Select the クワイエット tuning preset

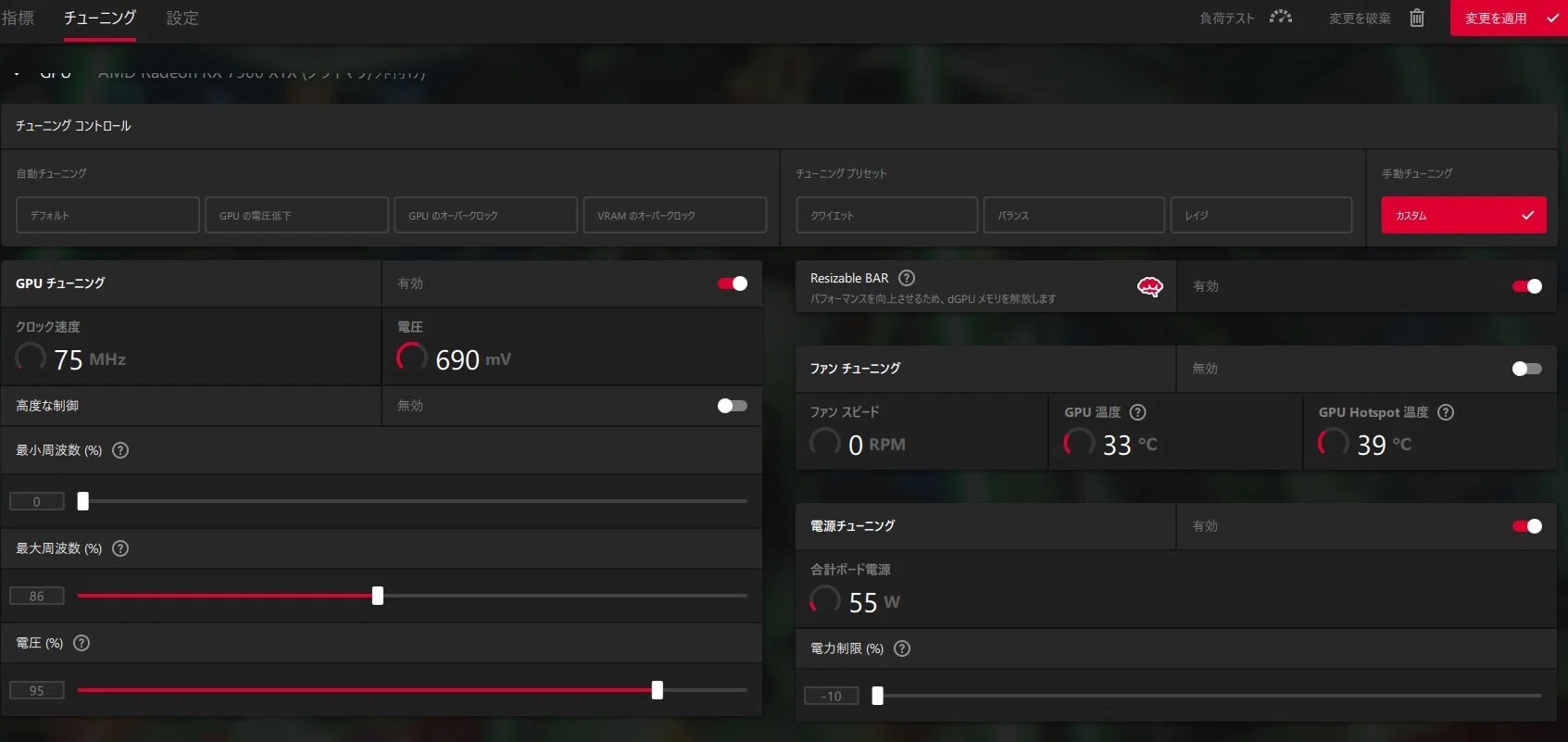coord(887,215)
